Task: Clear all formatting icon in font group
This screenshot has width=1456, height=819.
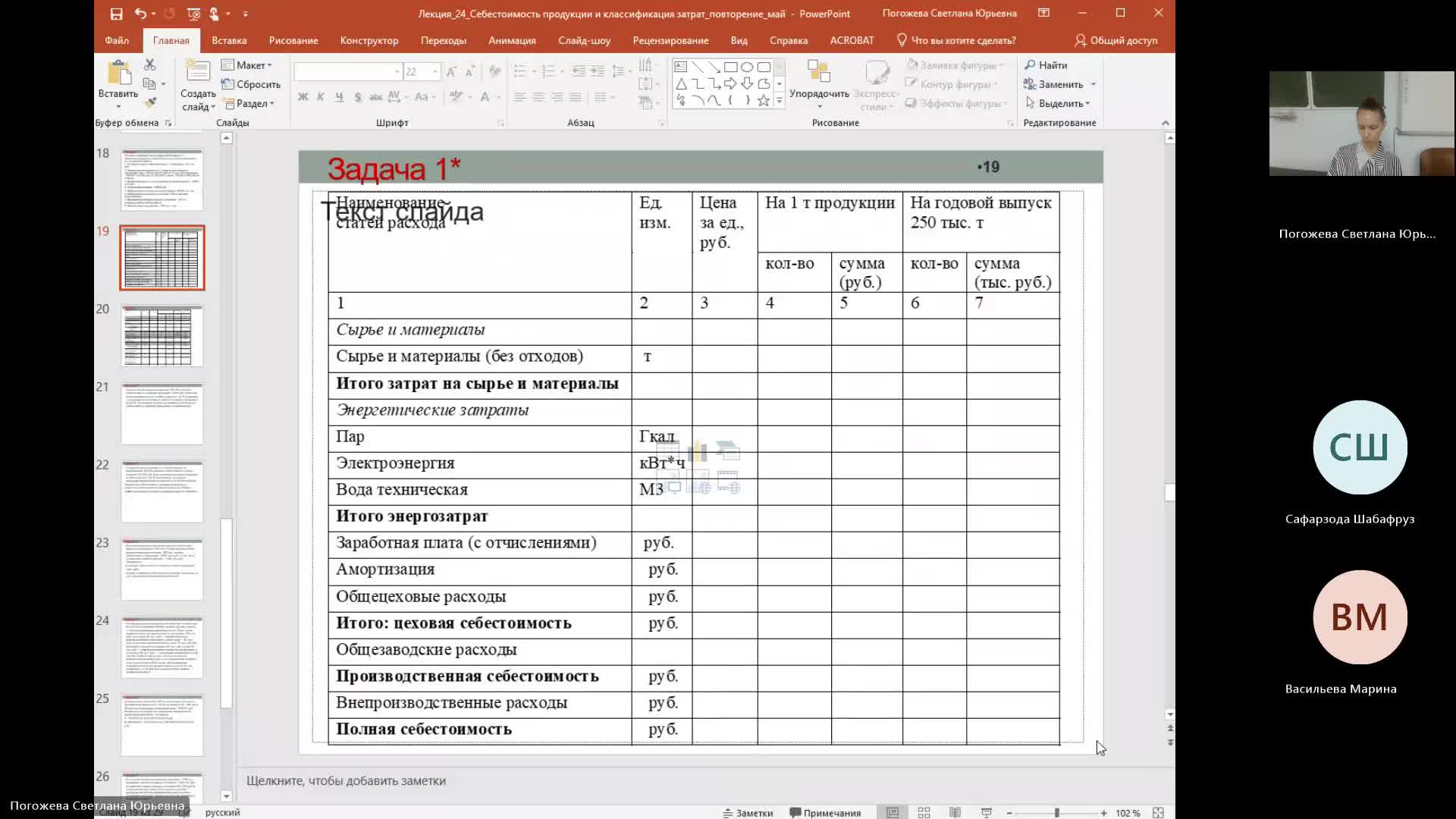Action: (494, 71)
